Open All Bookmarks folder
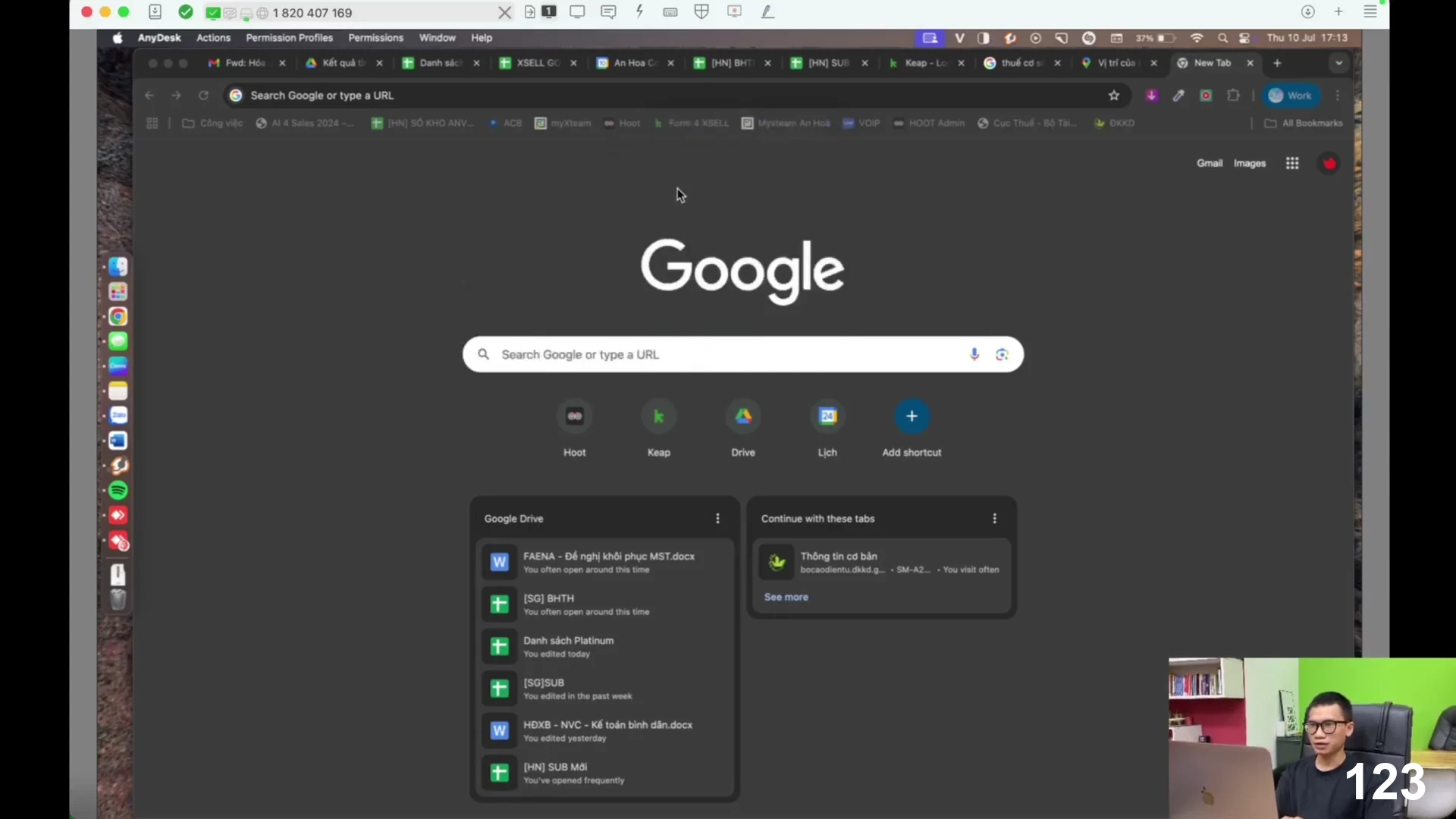The image size is (1456, 819). click(x=1304, y=123)
